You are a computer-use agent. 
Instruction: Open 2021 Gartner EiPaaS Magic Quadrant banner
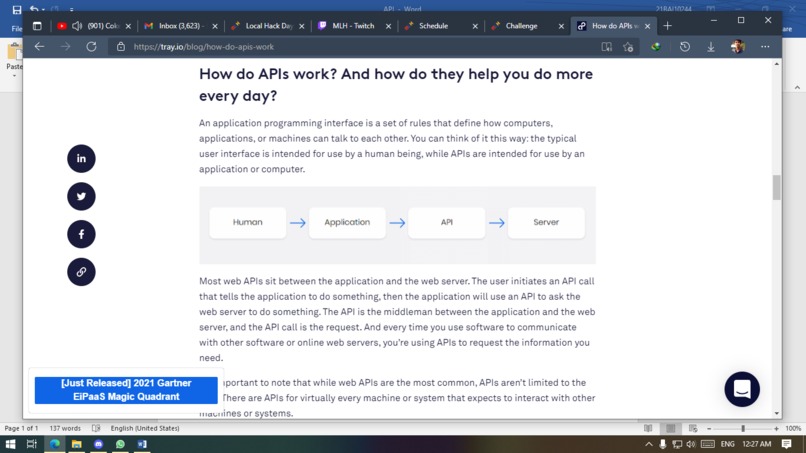(x=126, y=390)
